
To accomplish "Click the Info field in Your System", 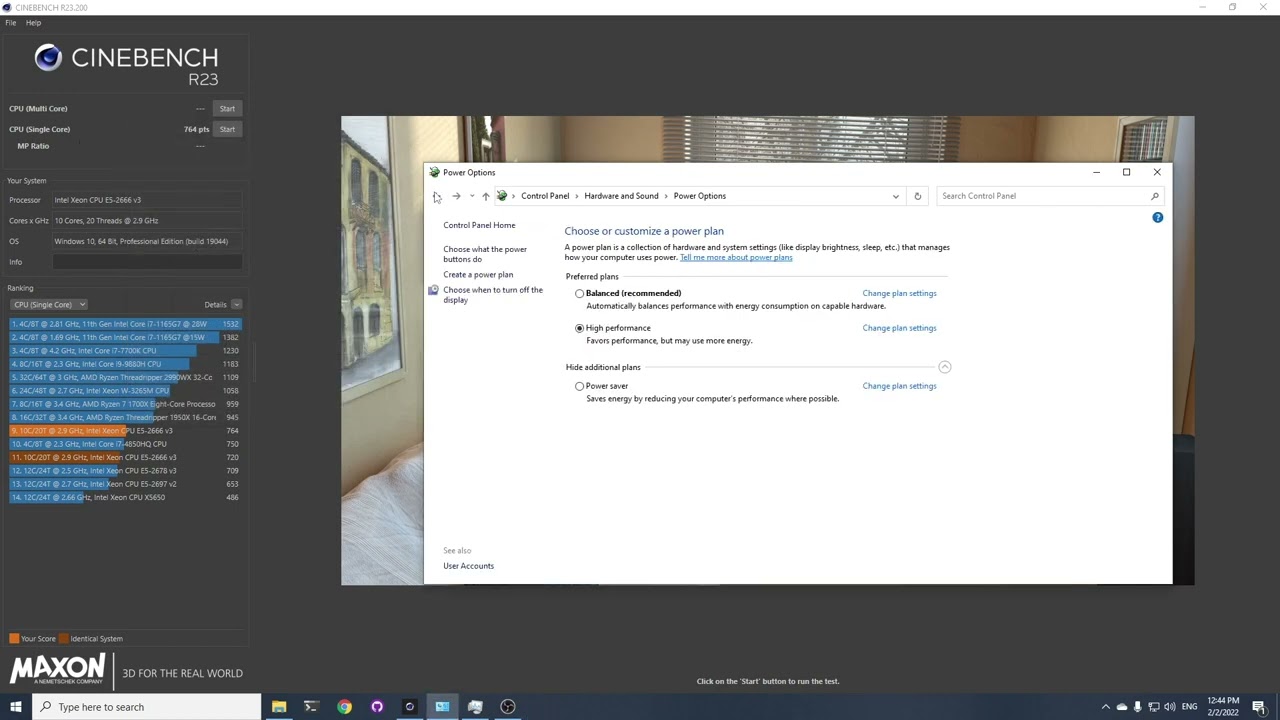I will click(147, 262).
